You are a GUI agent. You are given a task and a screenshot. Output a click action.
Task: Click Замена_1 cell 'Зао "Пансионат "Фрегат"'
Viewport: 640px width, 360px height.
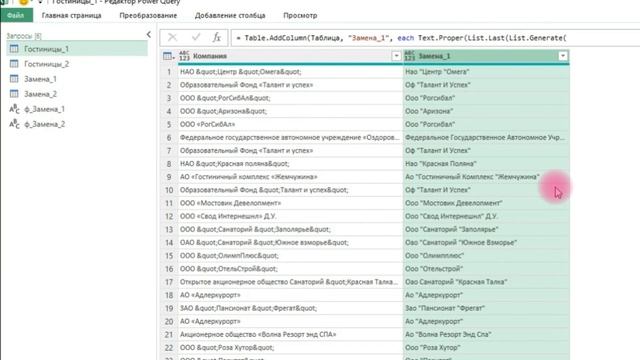click(486, 308)
